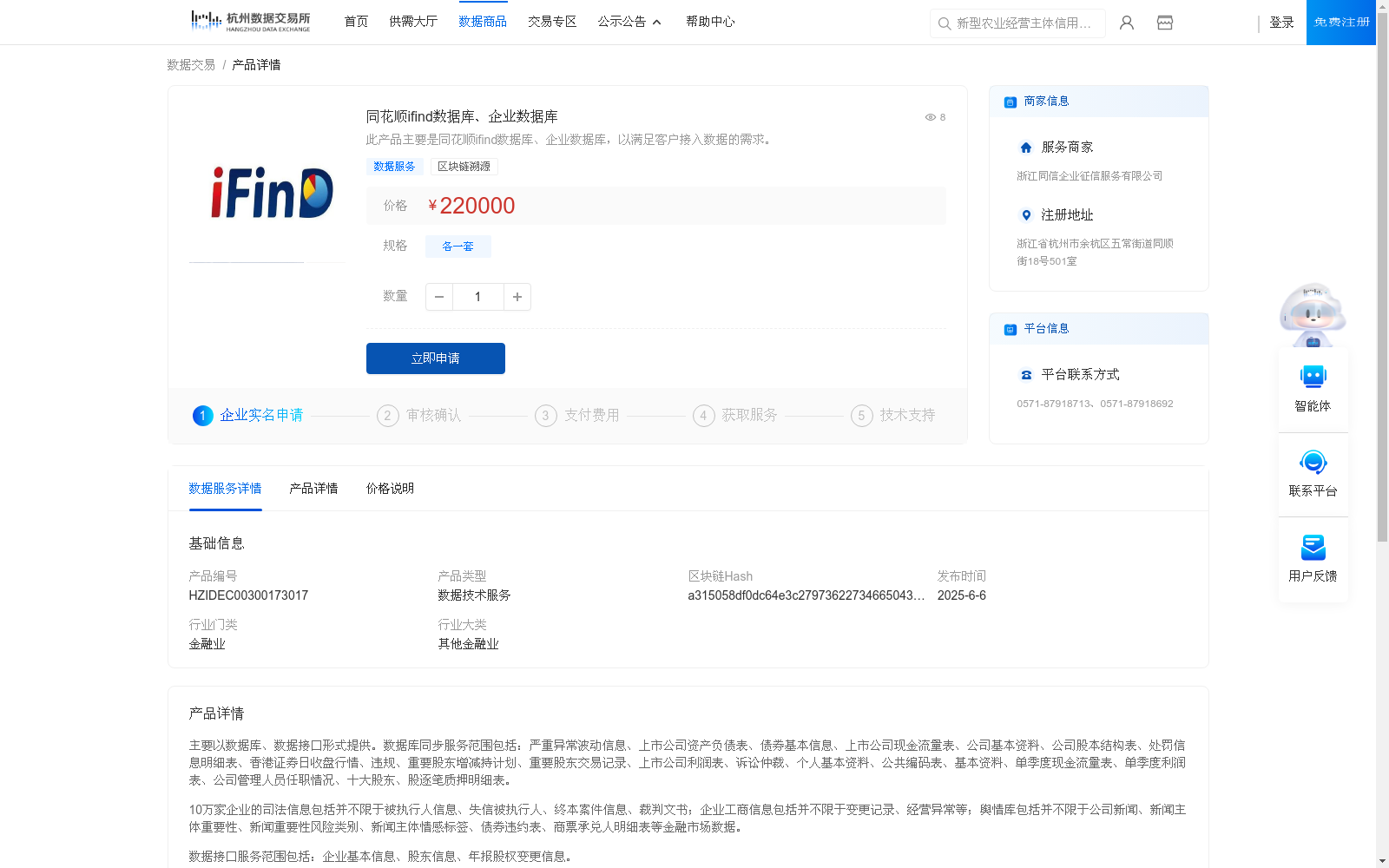Click step 4 获取服务
Viewport: 1389px width, 868px height.
(735, 416)
